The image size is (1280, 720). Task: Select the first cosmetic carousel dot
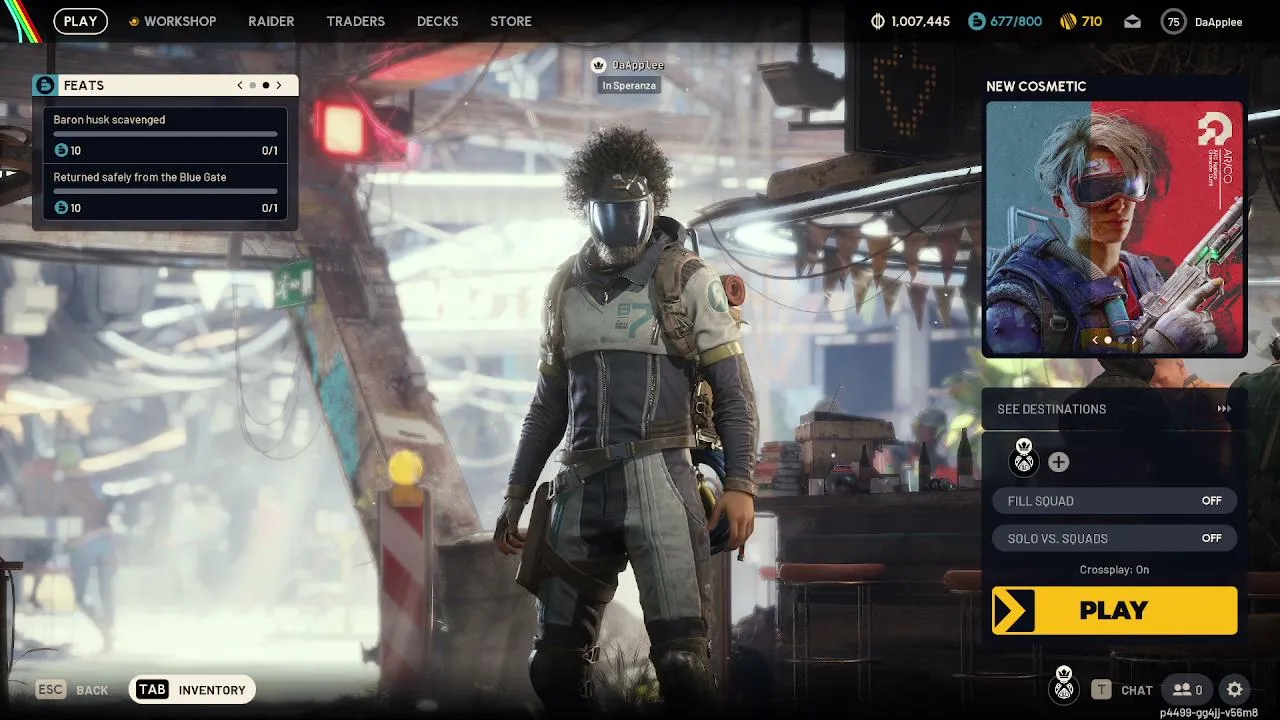point(1107,340)
